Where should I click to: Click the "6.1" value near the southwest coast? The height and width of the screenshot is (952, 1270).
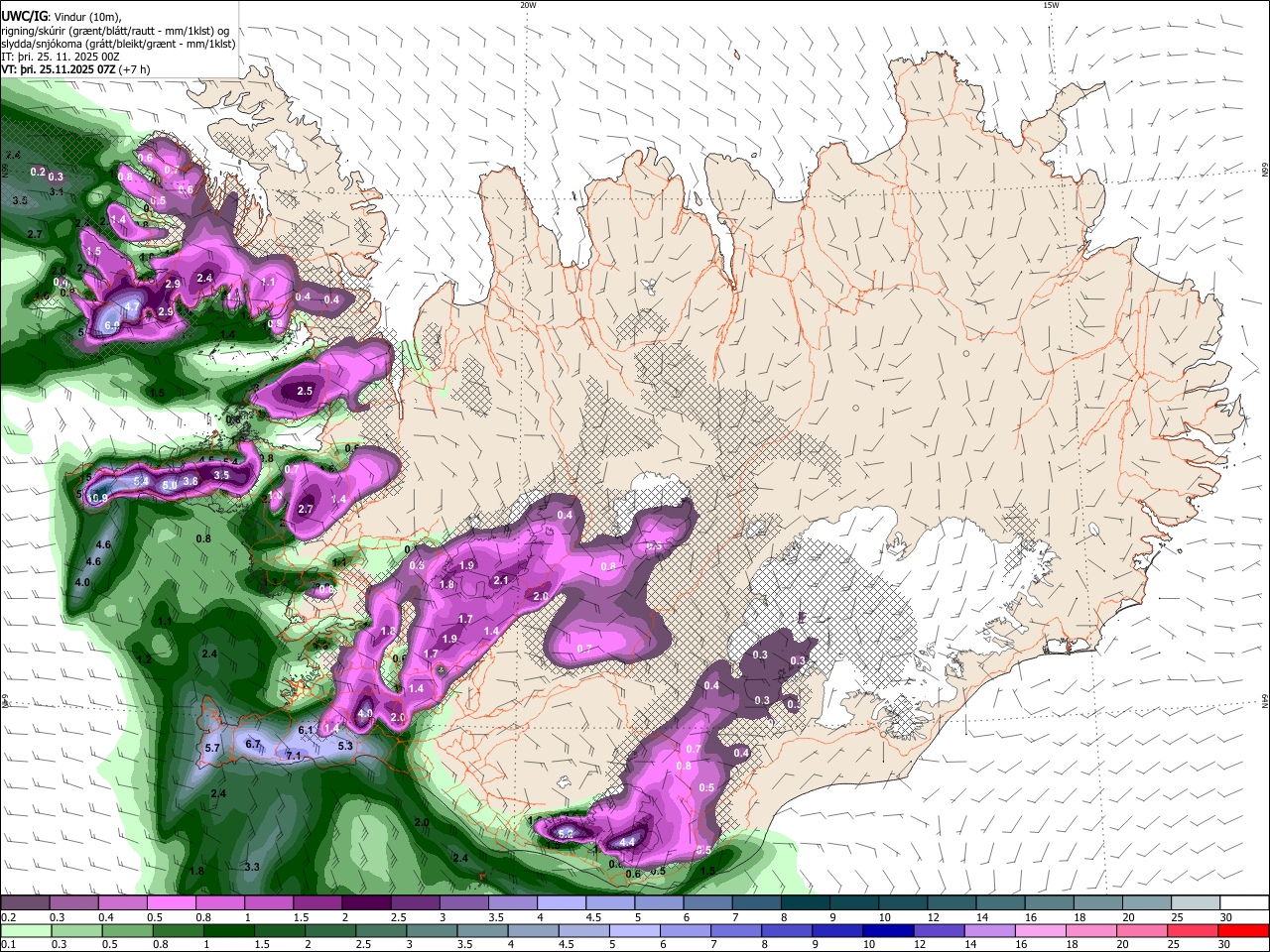306,730
